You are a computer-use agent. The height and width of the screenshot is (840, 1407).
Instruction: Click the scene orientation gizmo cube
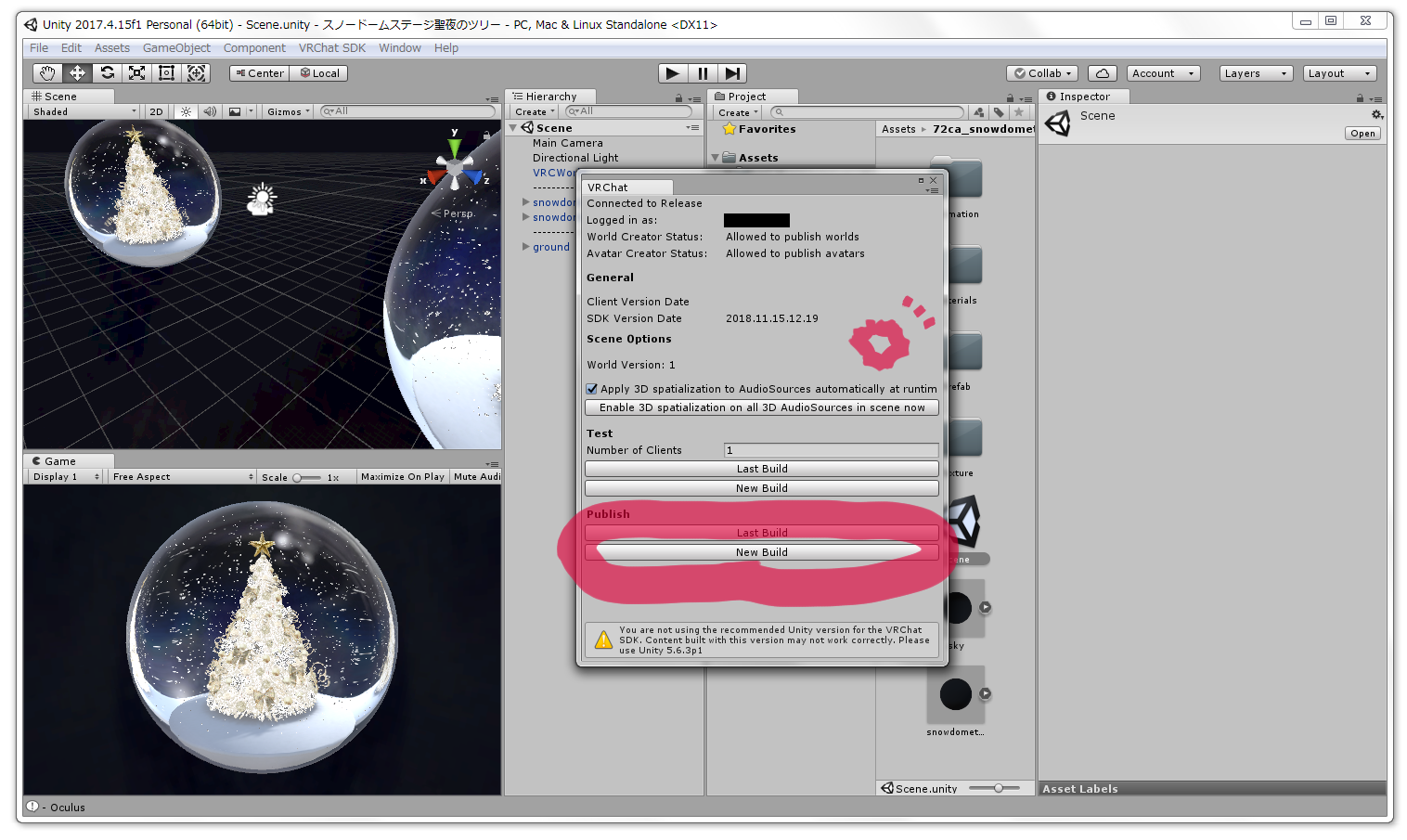[455, 168]
